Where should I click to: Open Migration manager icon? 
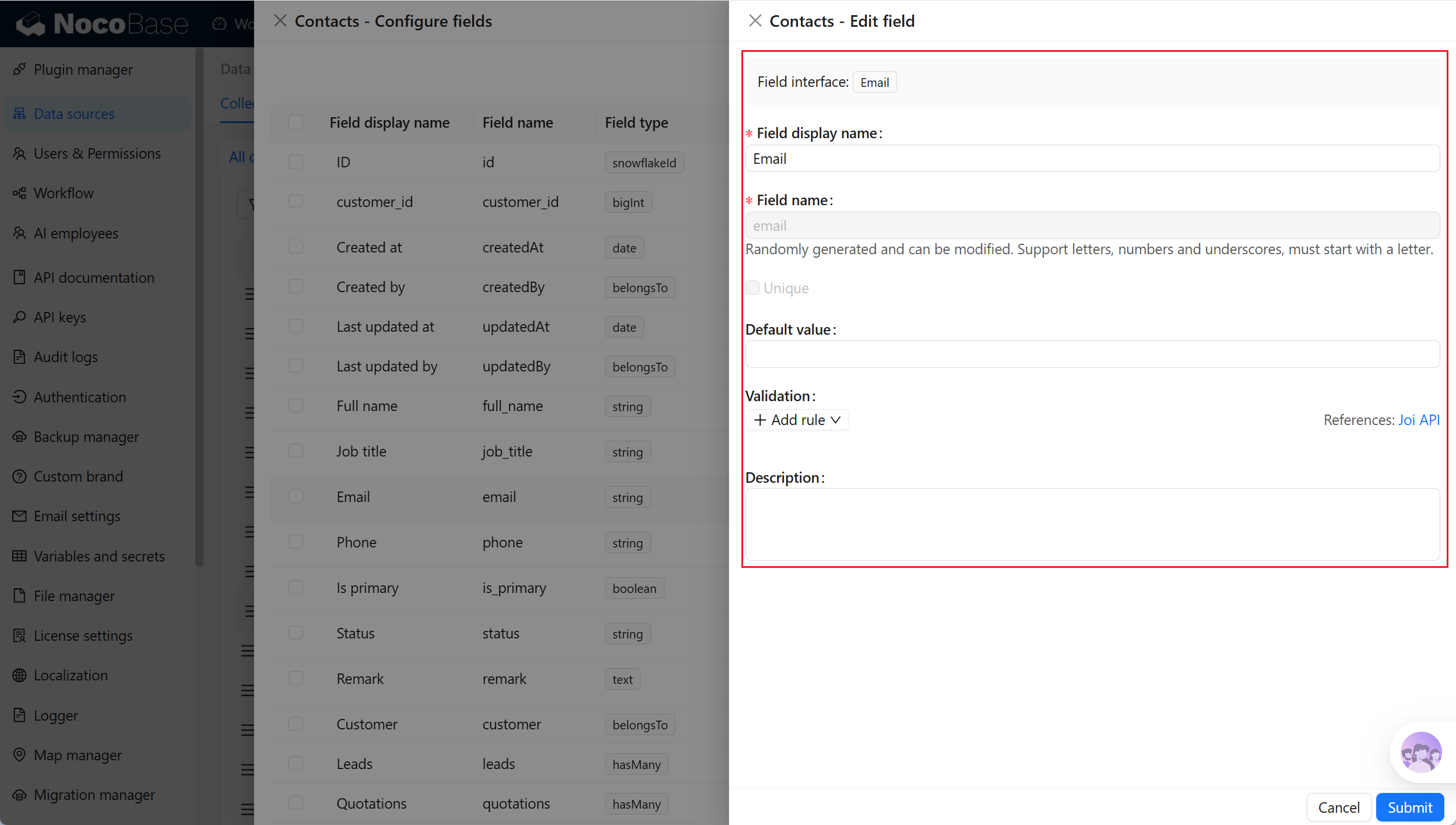[x=19, y=795]
